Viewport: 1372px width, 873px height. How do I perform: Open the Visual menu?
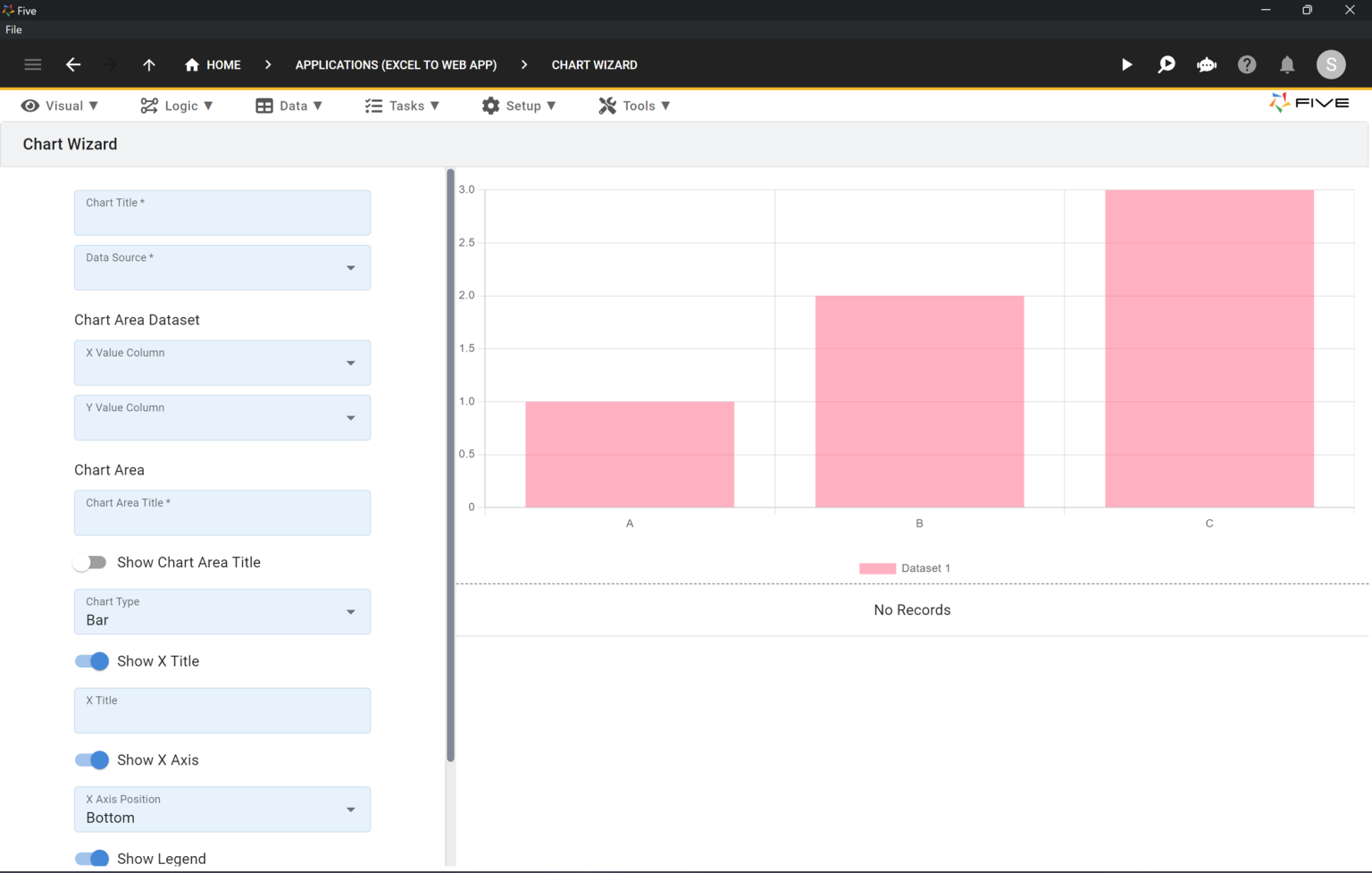[x=59, y=105]
